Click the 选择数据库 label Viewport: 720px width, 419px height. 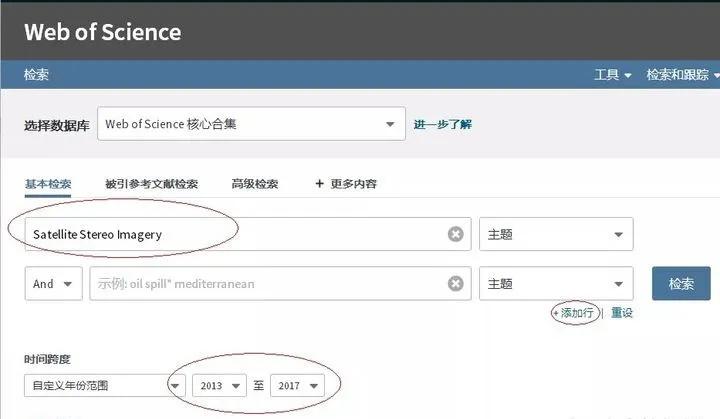coord(57,125)
